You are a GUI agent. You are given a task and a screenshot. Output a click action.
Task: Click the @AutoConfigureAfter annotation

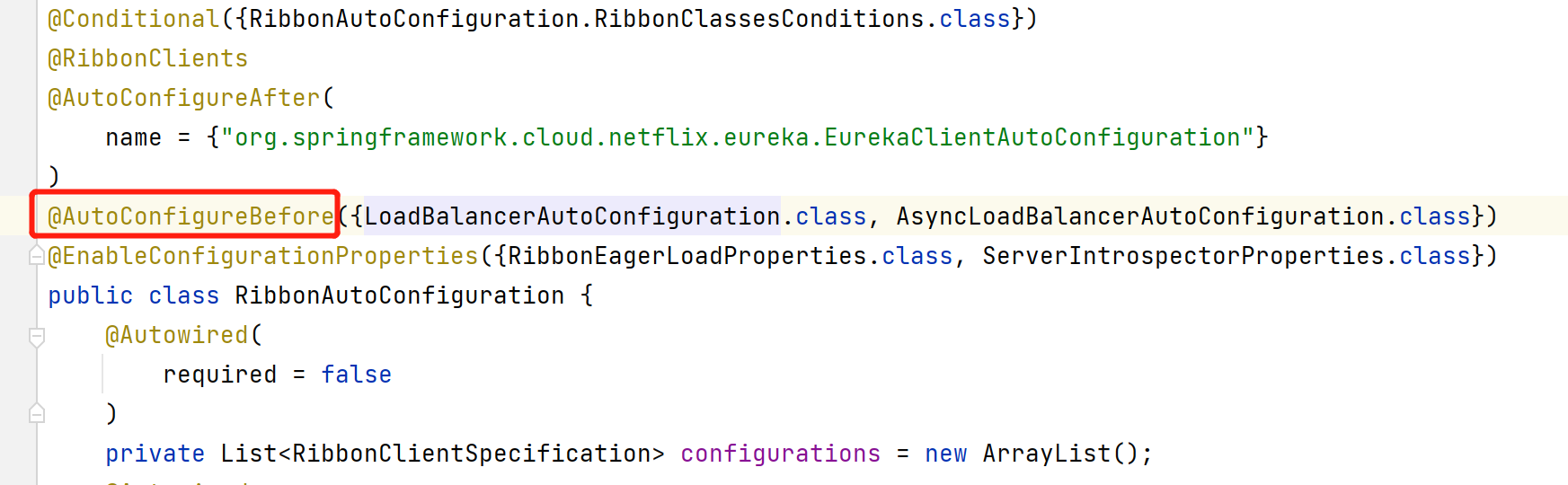pyautogui.click(x=183, y=98)
